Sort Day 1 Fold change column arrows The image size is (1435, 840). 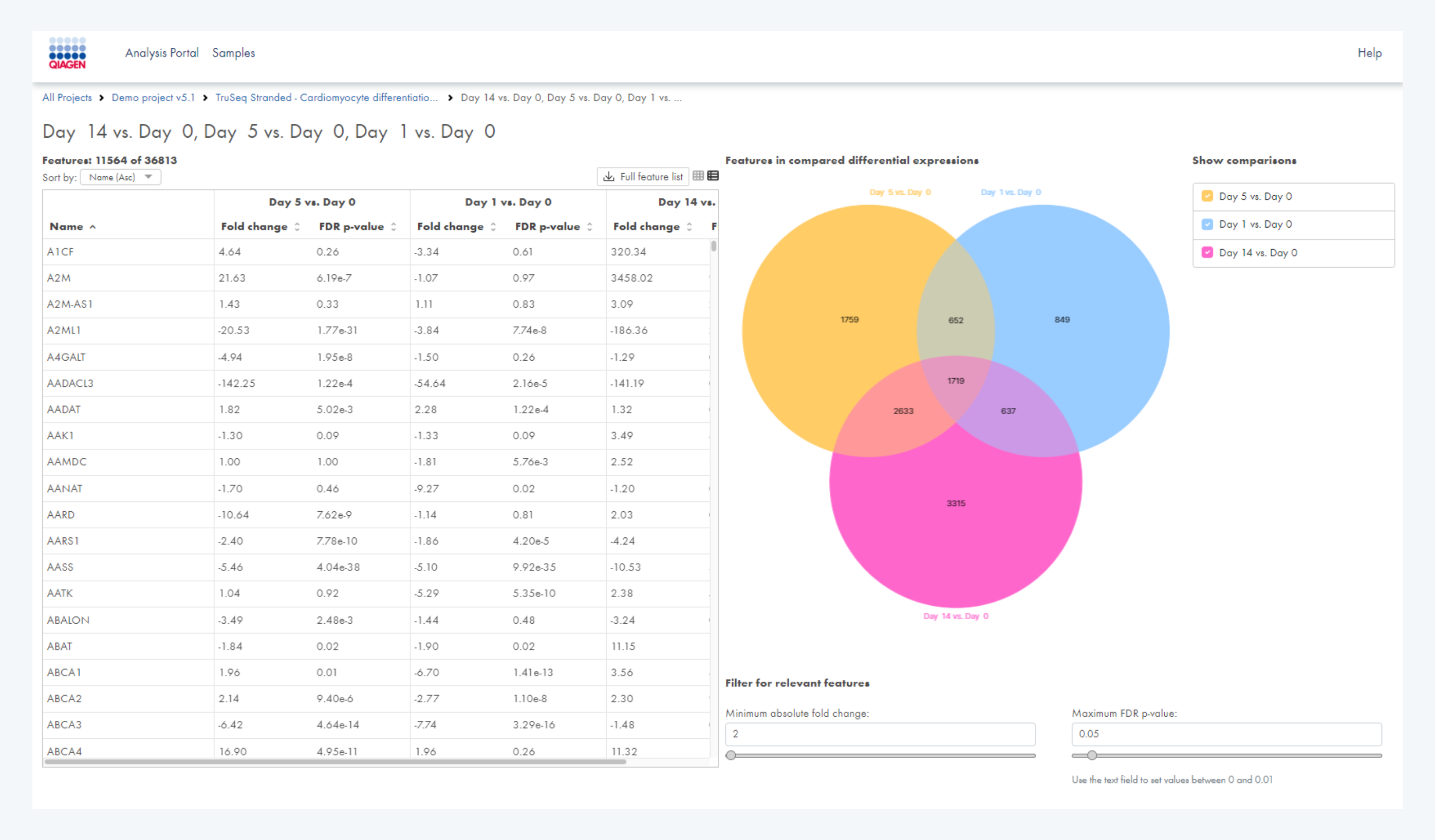(493, 227)
